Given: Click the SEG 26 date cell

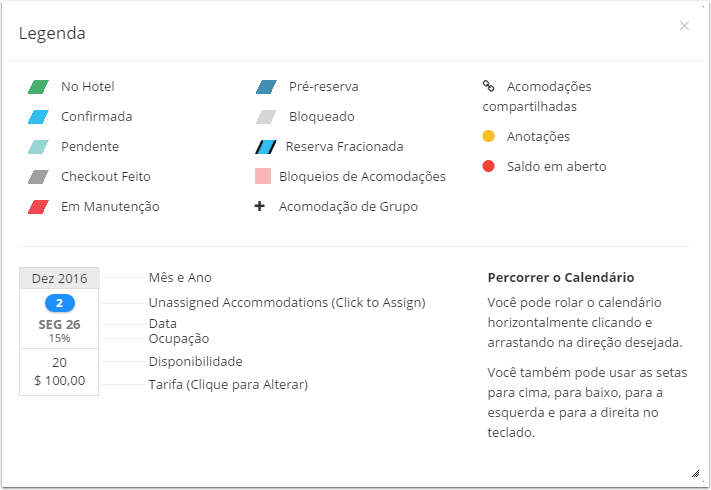Looking at the screenshot, I should coord(59,325).
